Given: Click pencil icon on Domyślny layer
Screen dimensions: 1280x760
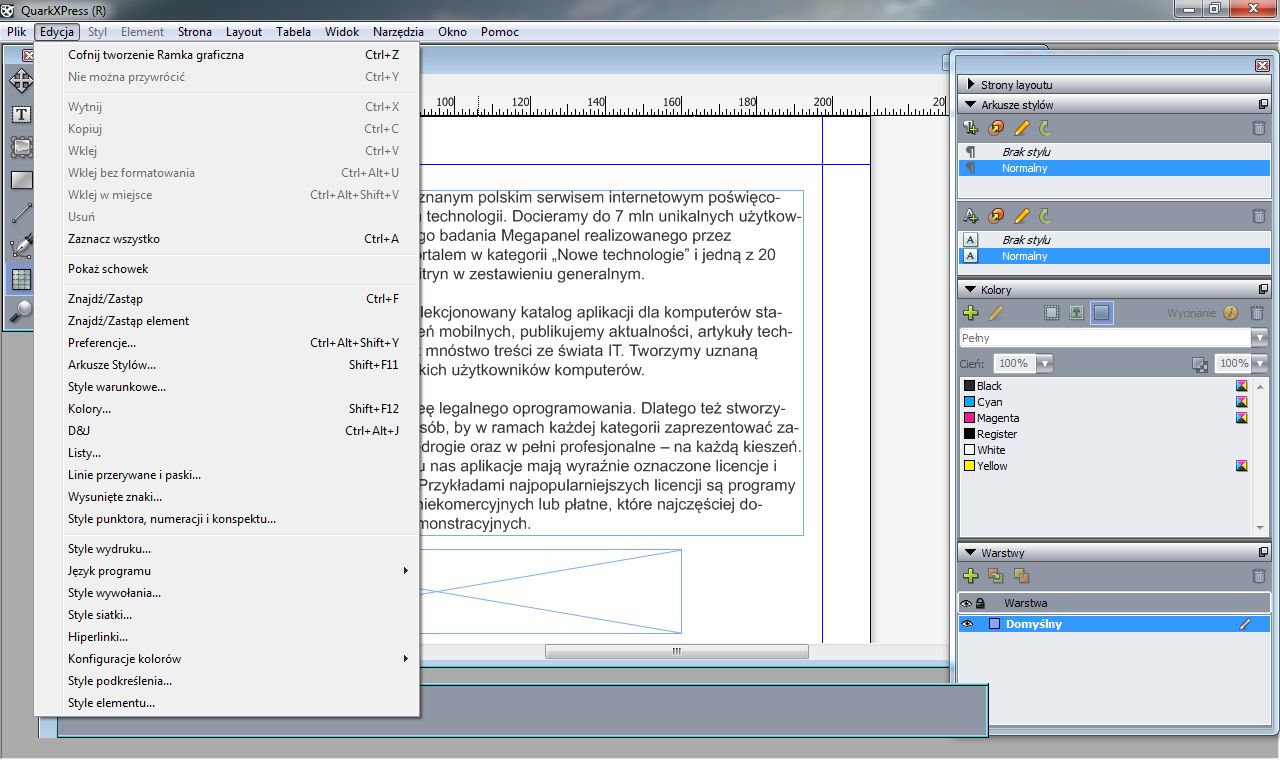Looking at the screenshot, I should (x=1245, y=624).
